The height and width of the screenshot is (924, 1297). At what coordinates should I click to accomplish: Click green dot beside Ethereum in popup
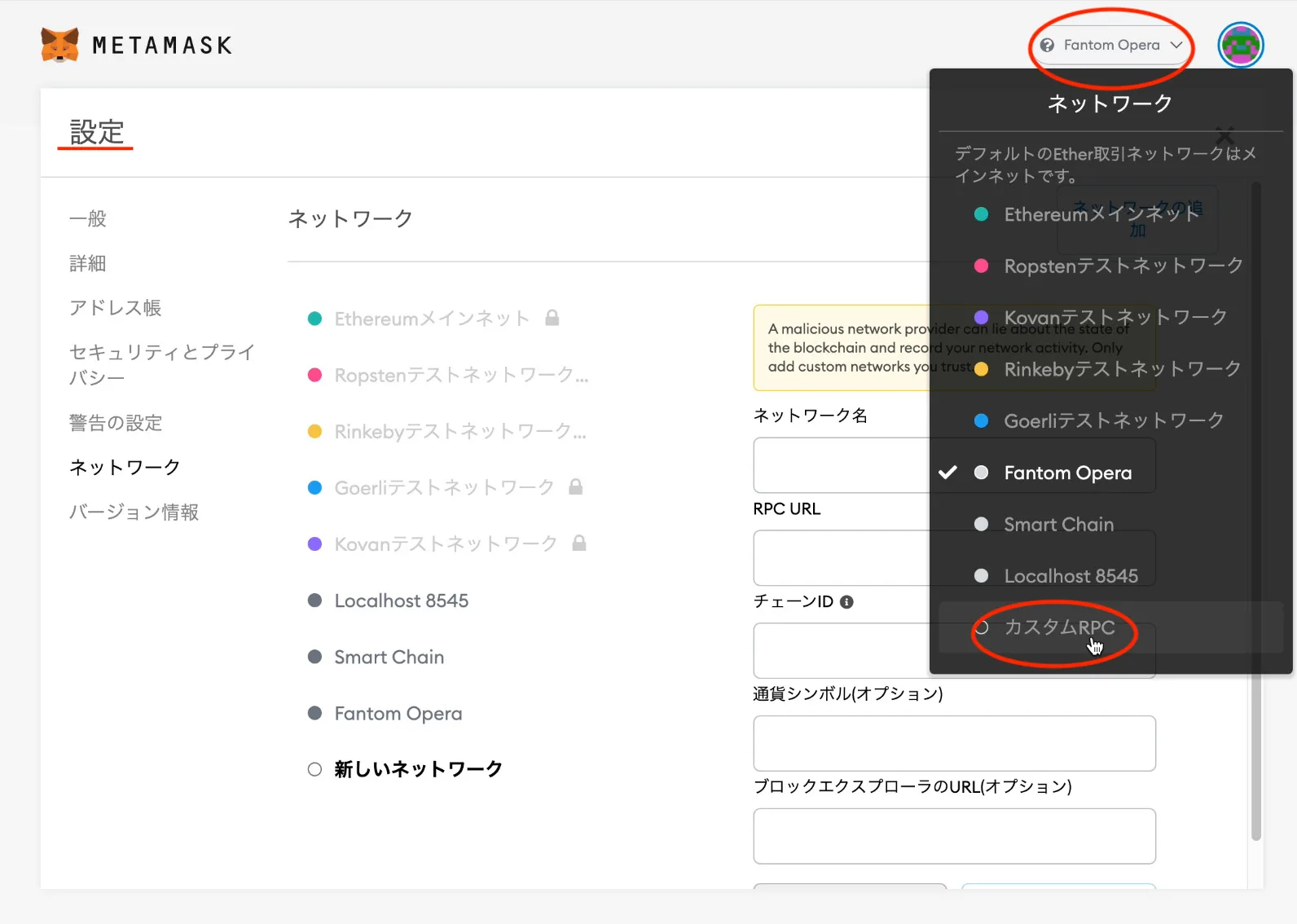pos(981,214)
